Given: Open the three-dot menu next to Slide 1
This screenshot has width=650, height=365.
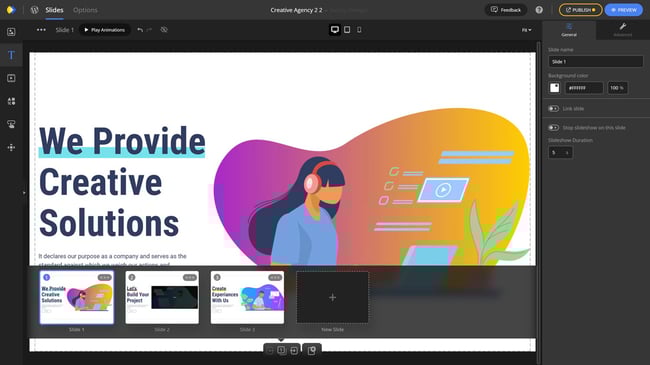Looking at the screenshot, I should pos(41,30).
